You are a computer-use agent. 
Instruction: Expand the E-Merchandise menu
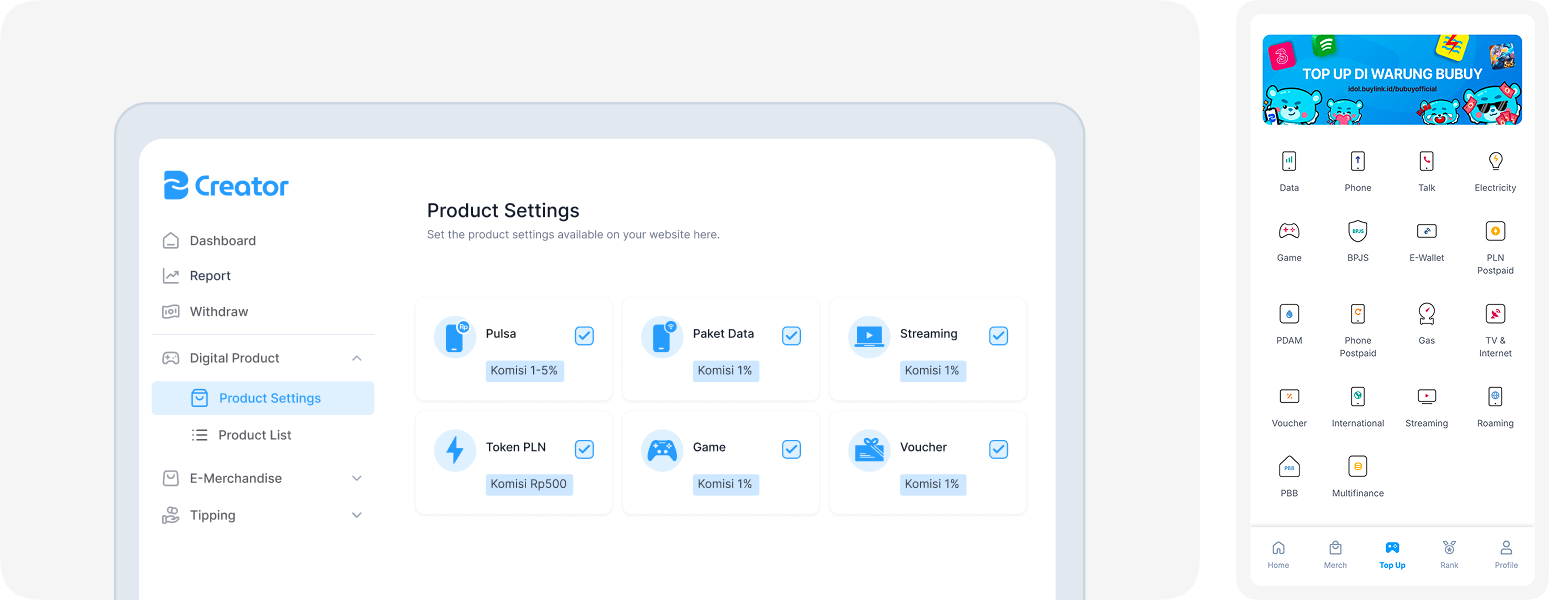(357, 479)
